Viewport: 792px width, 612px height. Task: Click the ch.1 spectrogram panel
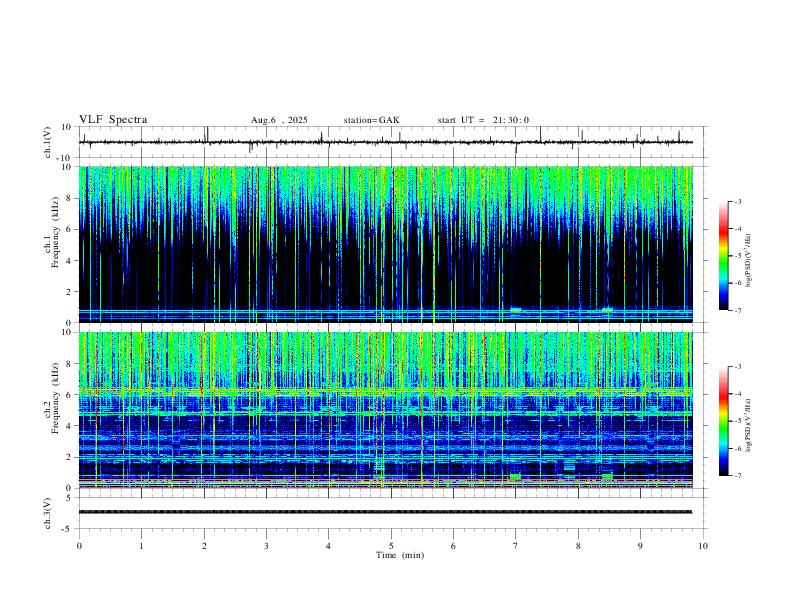pyautogui.click(x=386, y=244)
